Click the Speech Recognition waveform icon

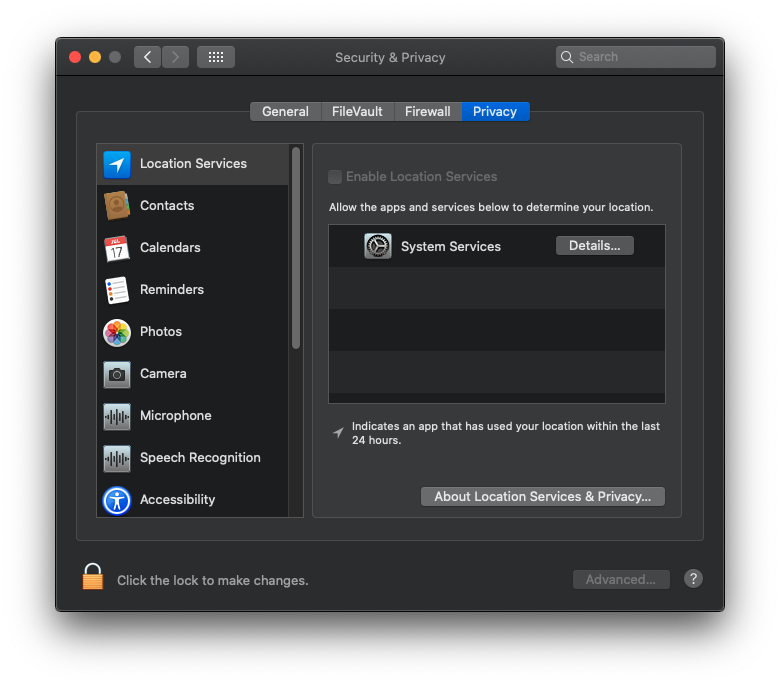(117, 458)
